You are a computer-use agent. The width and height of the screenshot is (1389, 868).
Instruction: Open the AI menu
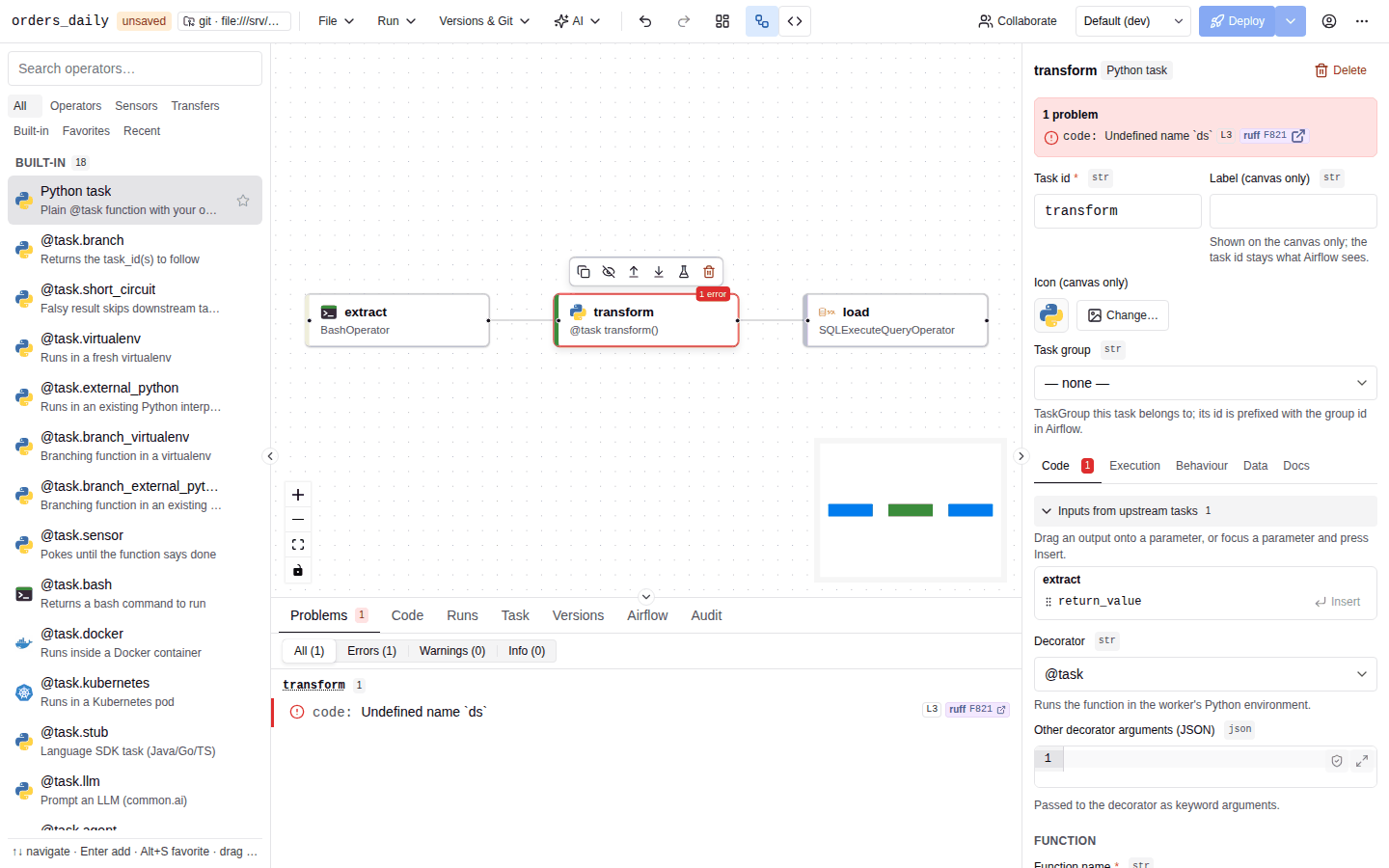click(x=577, y=21)
